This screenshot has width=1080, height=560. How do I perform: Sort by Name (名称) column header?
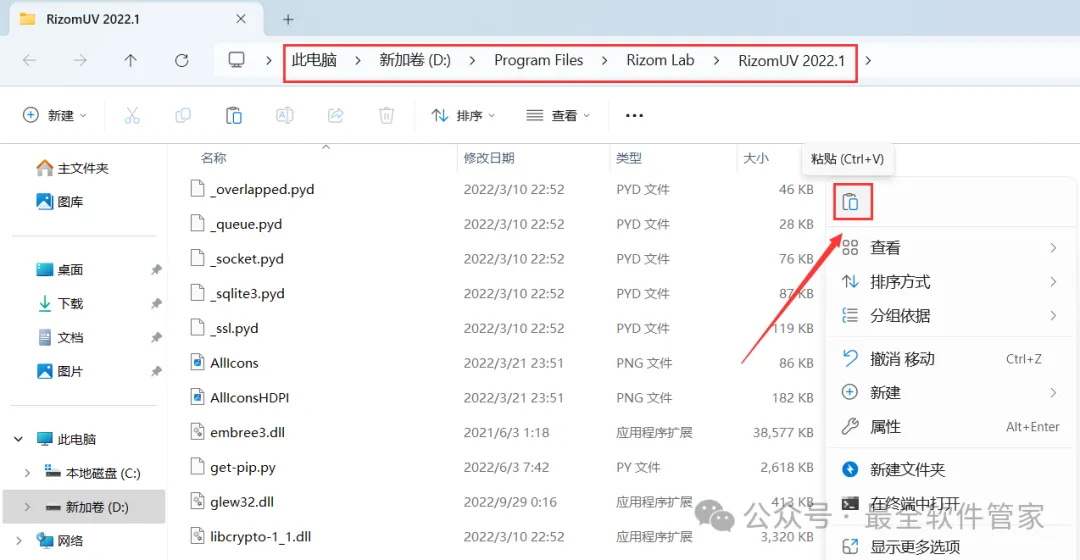[x=214, y=158]
